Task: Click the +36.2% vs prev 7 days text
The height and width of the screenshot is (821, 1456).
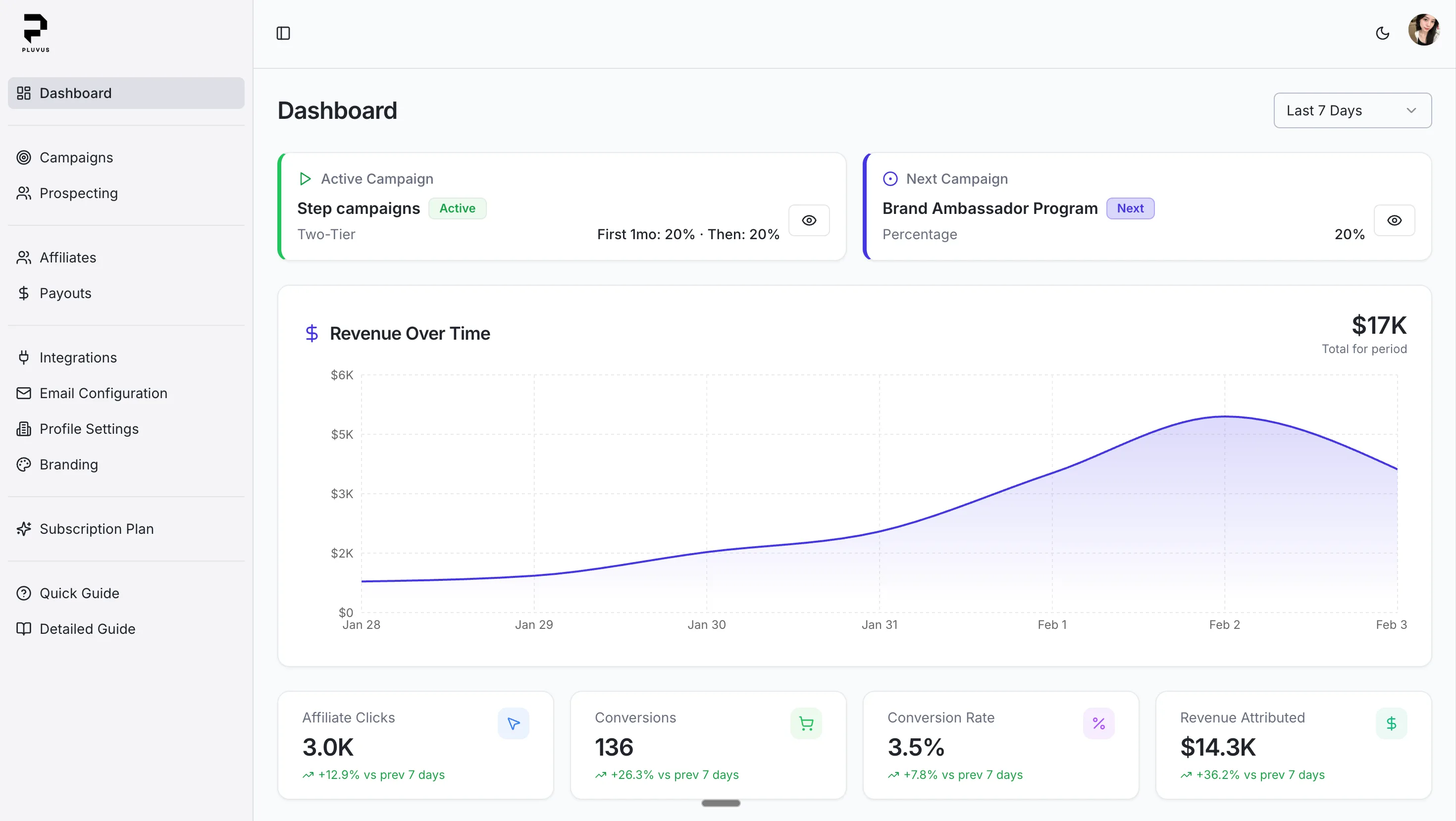Action: (1260, 774)
